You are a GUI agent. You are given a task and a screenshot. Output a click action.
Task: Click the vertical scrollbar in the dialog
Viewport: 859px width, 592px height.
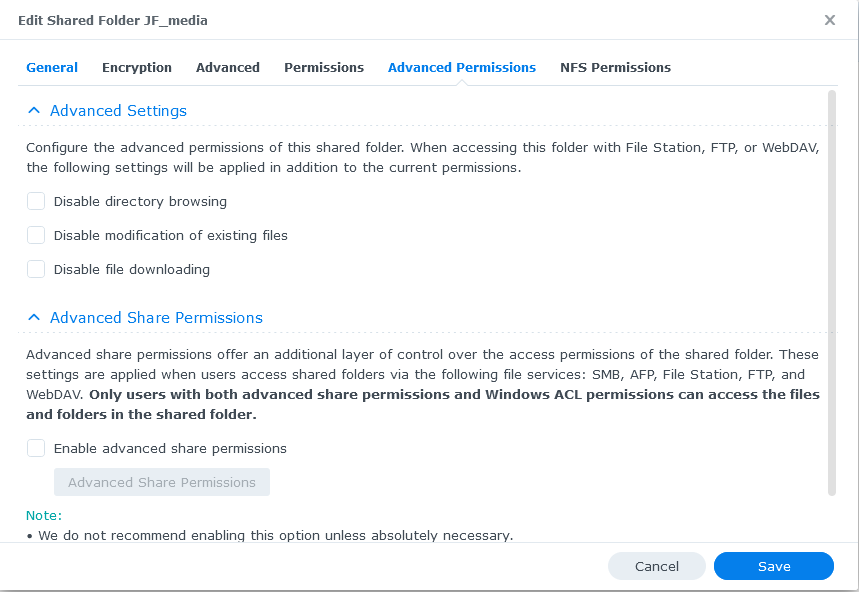point(832,292)
